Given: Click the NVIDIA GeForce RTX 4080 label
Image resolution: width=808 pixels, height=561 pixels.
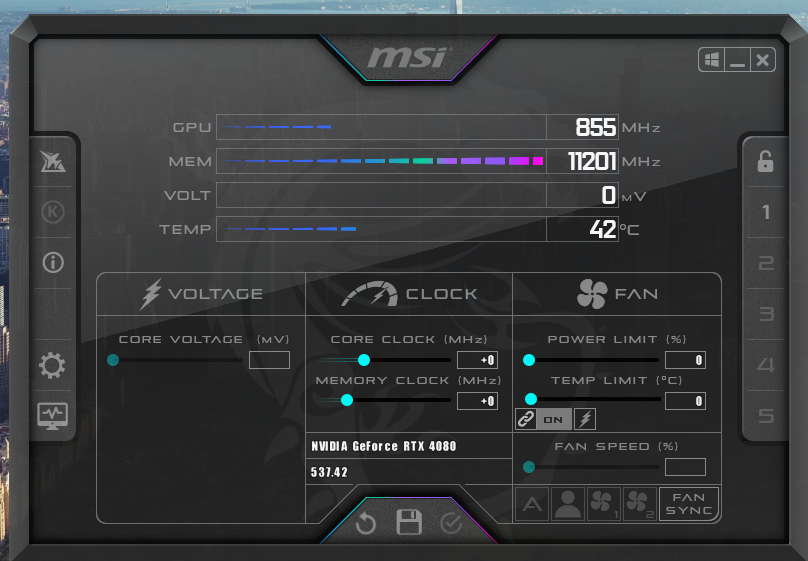Looking at the screenshot, I should point(383,446).
